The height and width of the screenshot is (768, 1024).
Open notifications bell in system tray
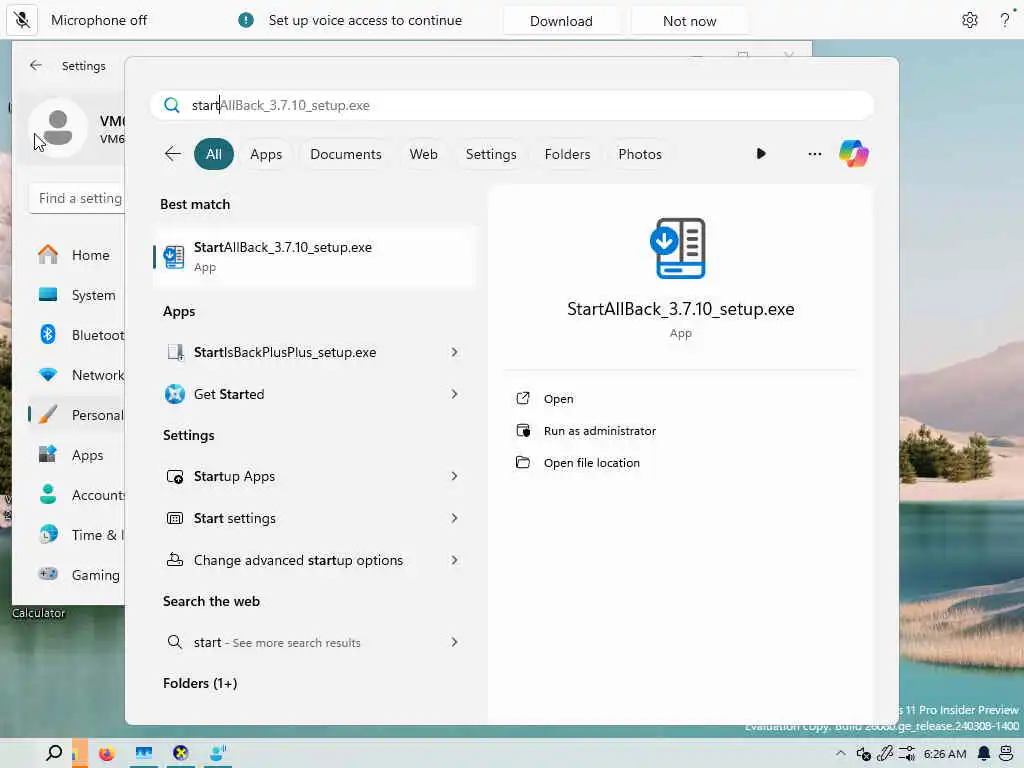(x=984, y=754)
